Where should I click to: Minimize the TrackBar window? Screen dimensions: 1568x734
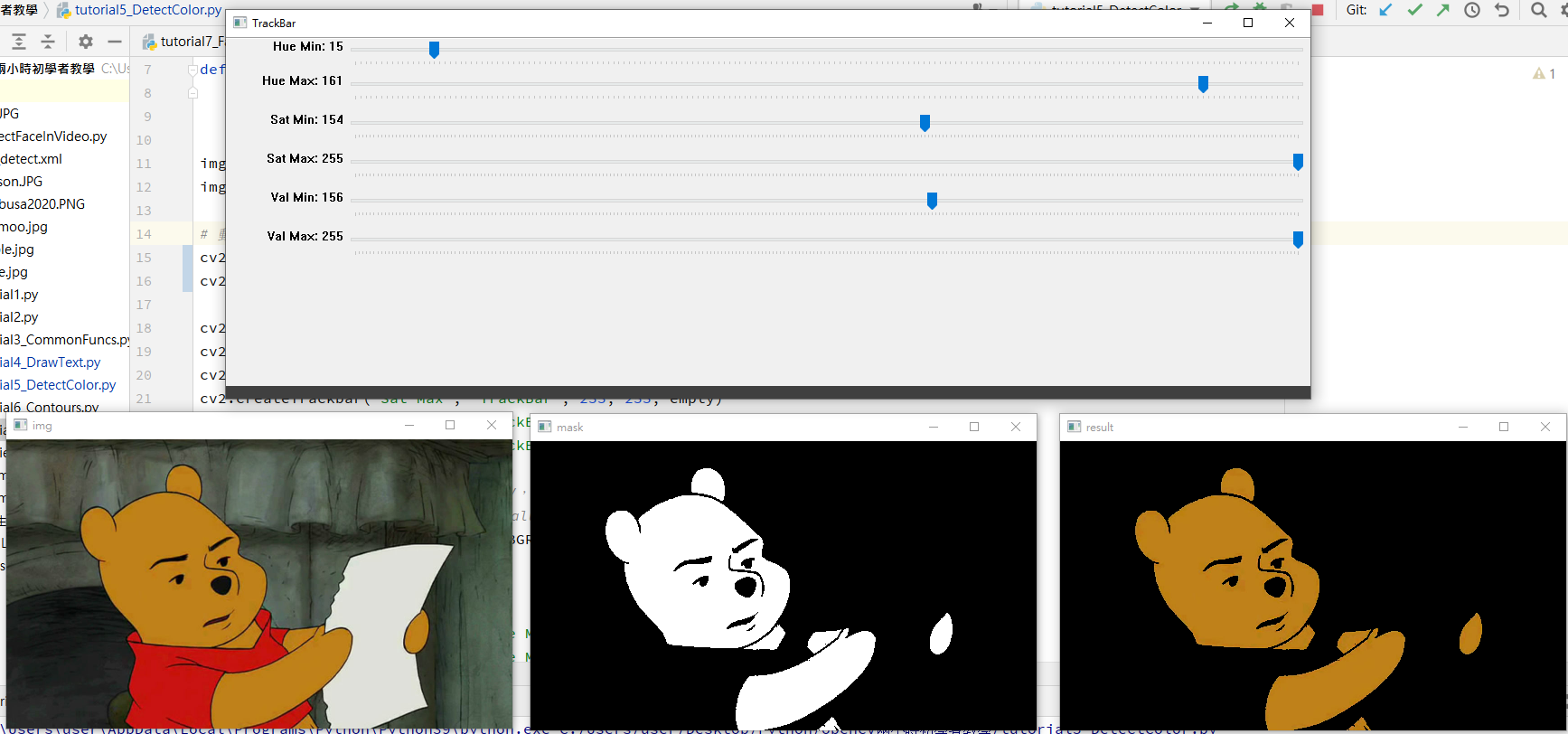pos(1207,23)
